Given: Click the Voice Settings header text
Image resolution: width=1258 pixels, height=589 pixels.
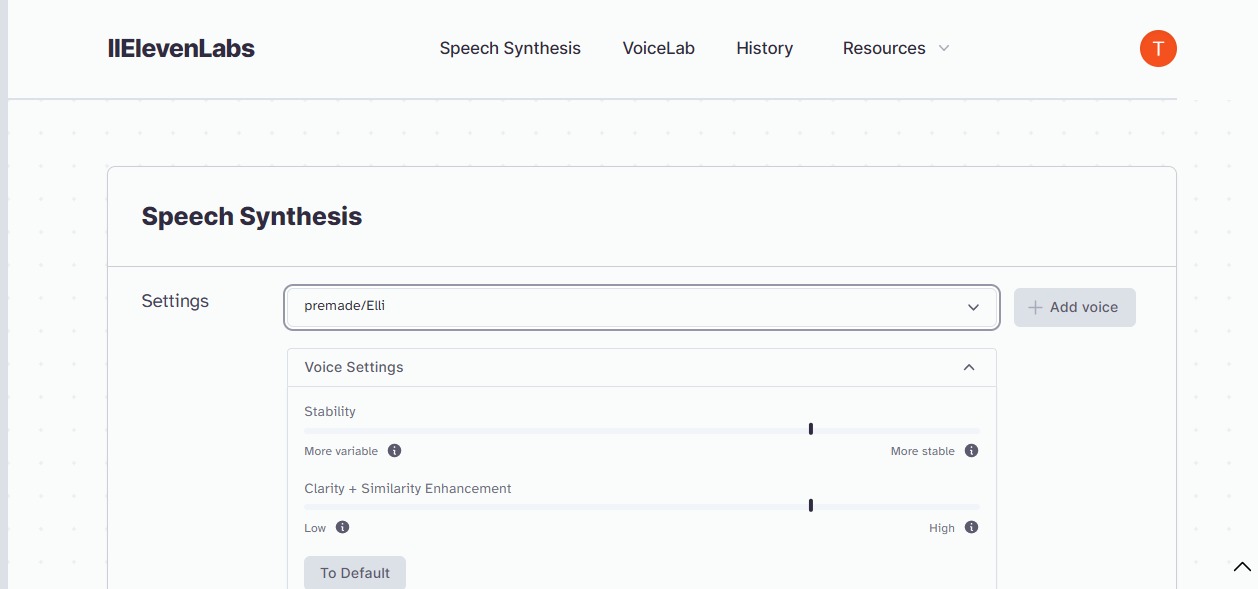Looking at the screenshot, I should pos(354,367).
